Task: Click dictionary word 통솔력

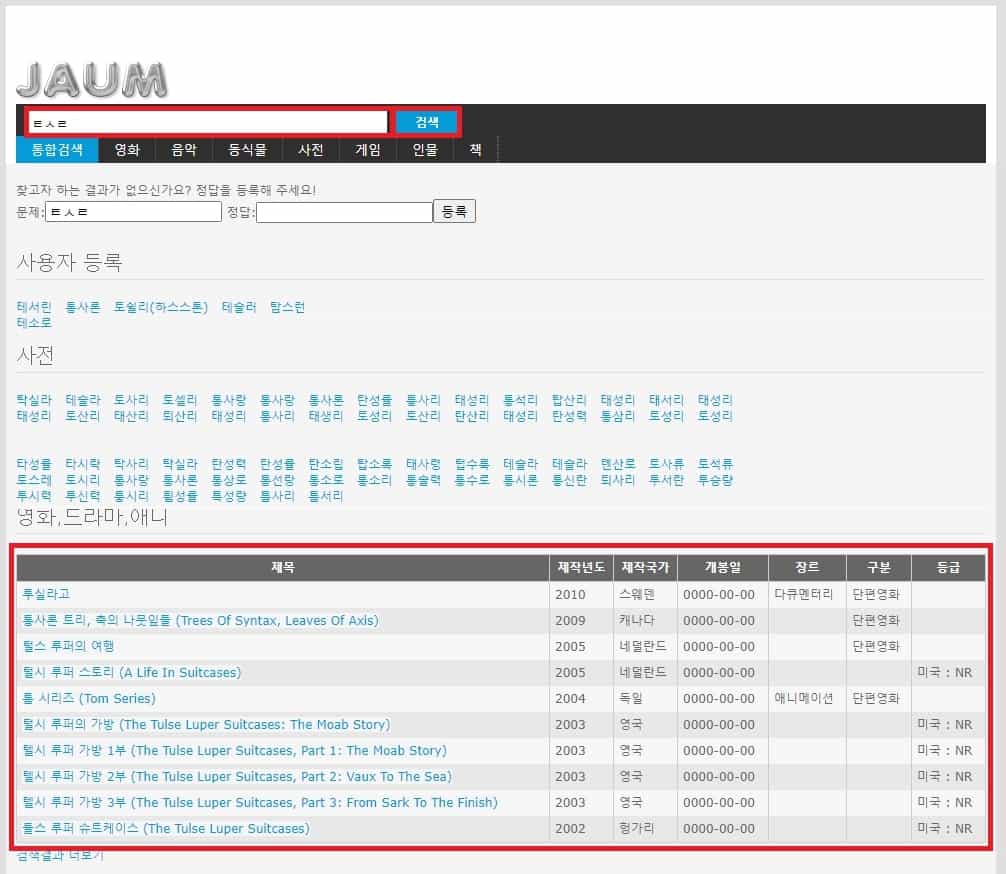Action: [x=423, y=479]
